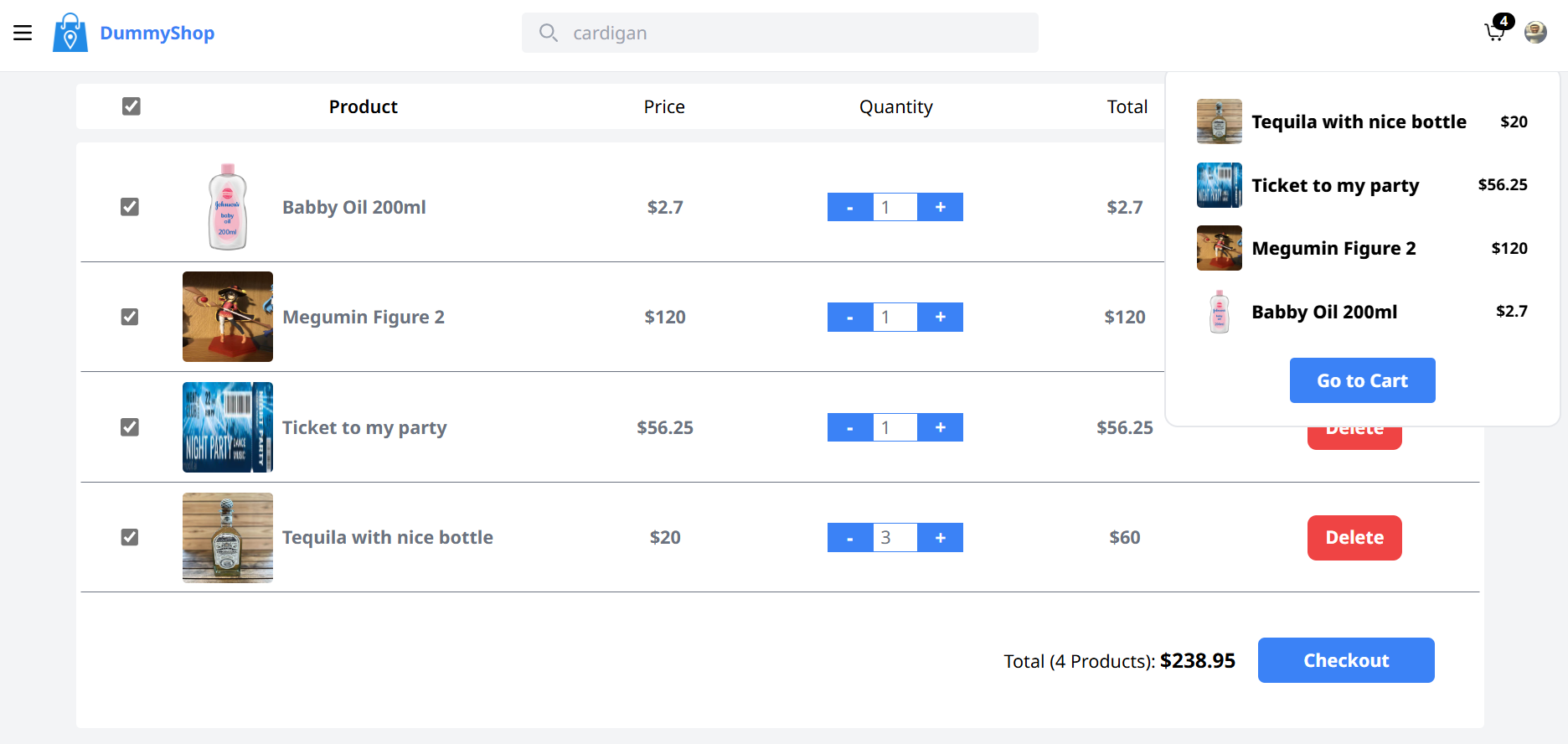Decrease quantity of Ticket to my party
Viewport: 1568px width, 744px height.
coord(850,427)
